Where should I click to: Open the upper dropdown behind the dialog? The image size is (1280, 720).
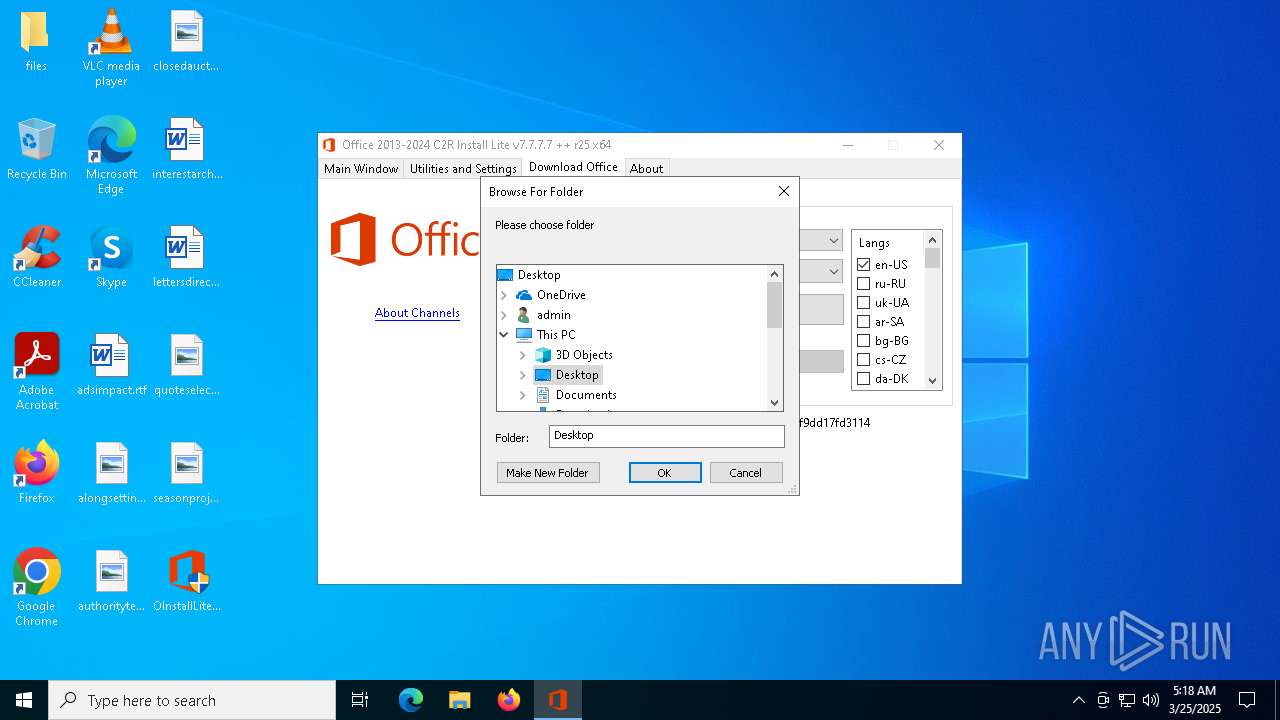[x=833, y=240]
